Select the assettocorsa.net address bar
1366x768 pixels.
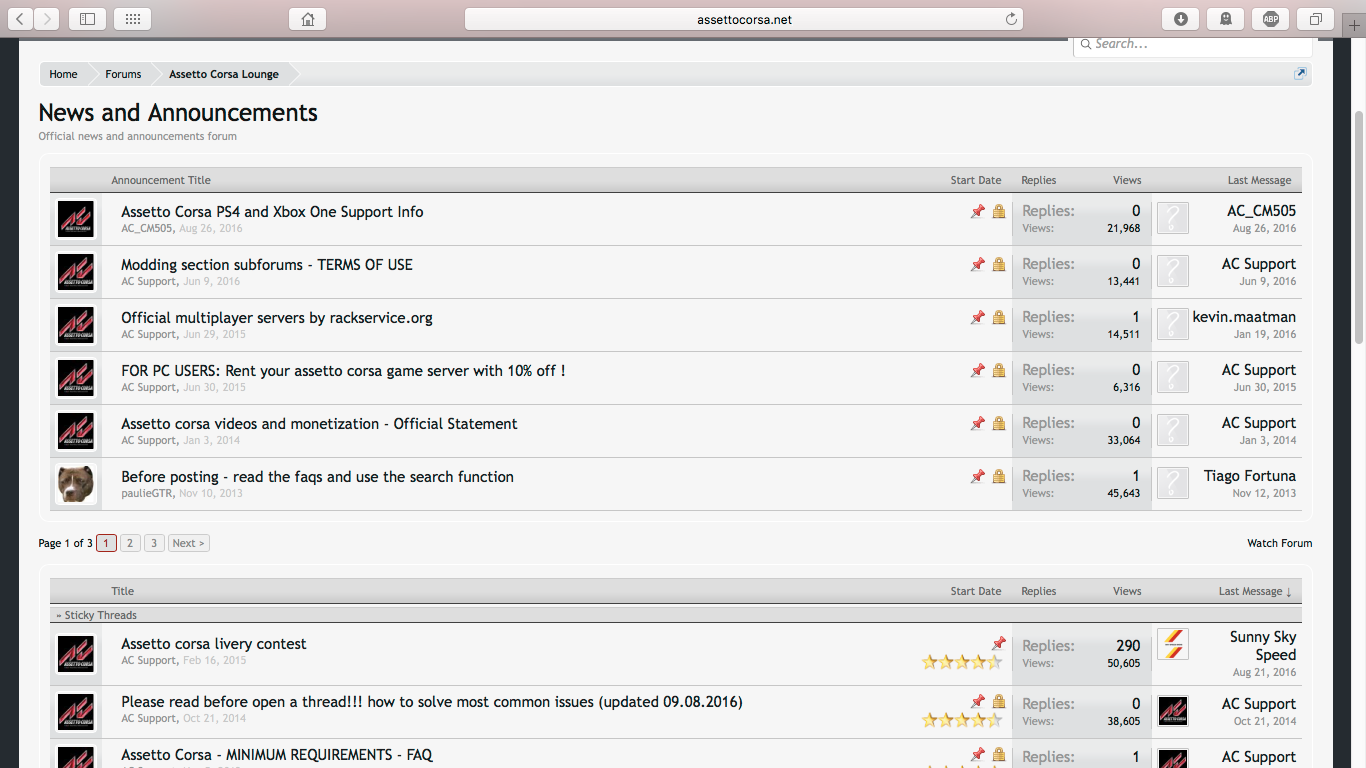tap(743, 19)
